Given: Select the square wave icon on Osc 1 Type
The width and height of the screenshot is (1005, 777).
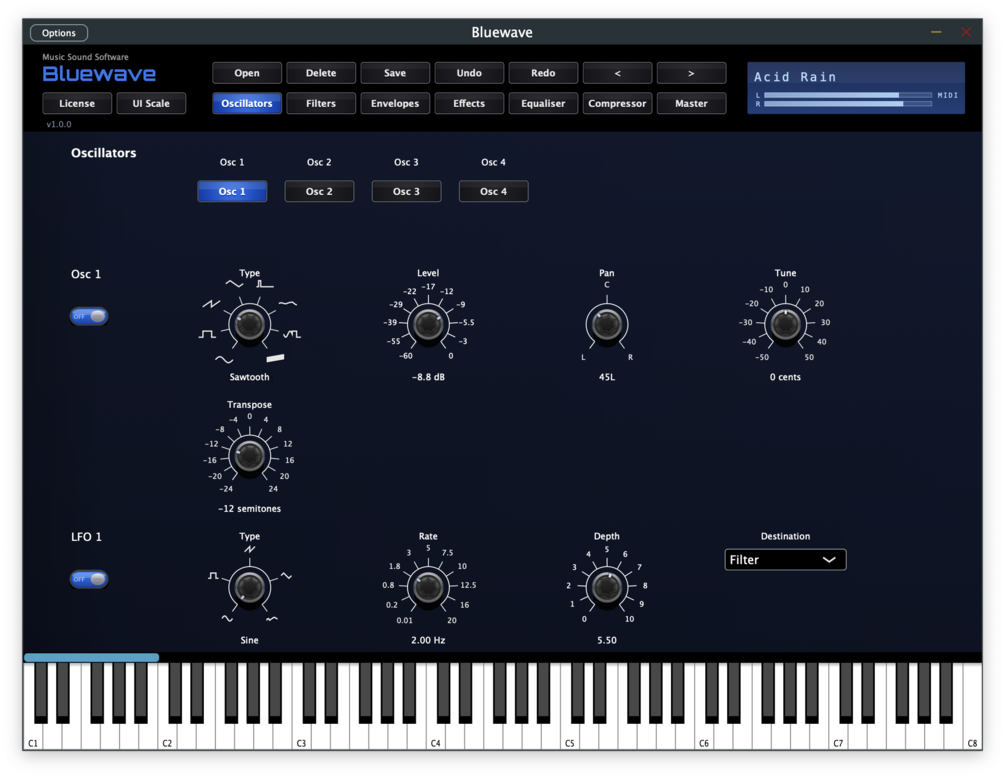Looking at the screenshot, I should (x=207, y=334).
